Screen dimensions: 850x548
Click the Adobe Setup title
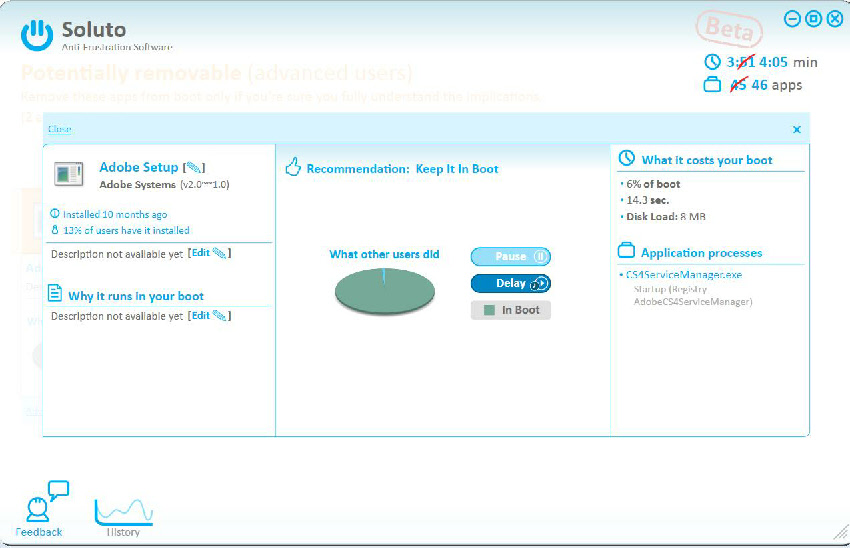(x=139, y=167)
